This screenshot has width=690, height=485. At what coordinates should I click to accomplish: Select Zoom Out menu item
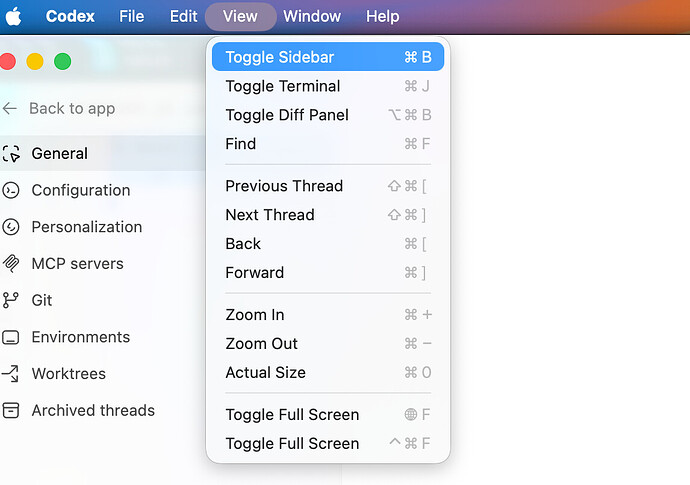(x=328, y=344)
